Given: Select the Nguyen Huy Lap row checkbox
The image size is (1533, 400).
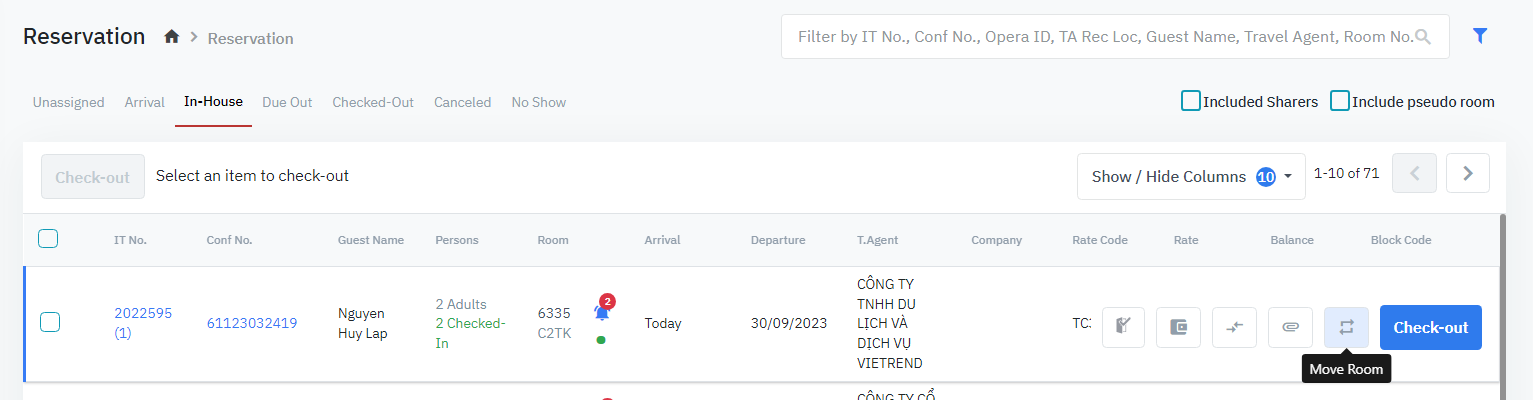Looking at the screenshot, I should click(x=50, y=322).
